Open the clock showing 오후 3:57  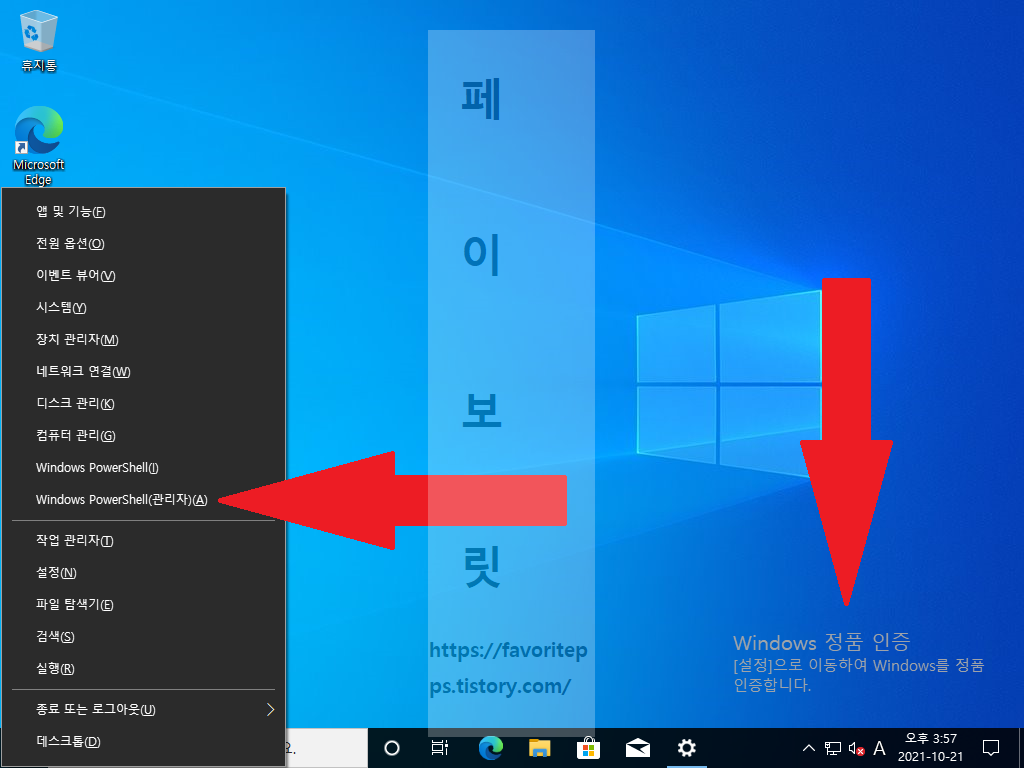pyautogui.click(x=931, y=748)
